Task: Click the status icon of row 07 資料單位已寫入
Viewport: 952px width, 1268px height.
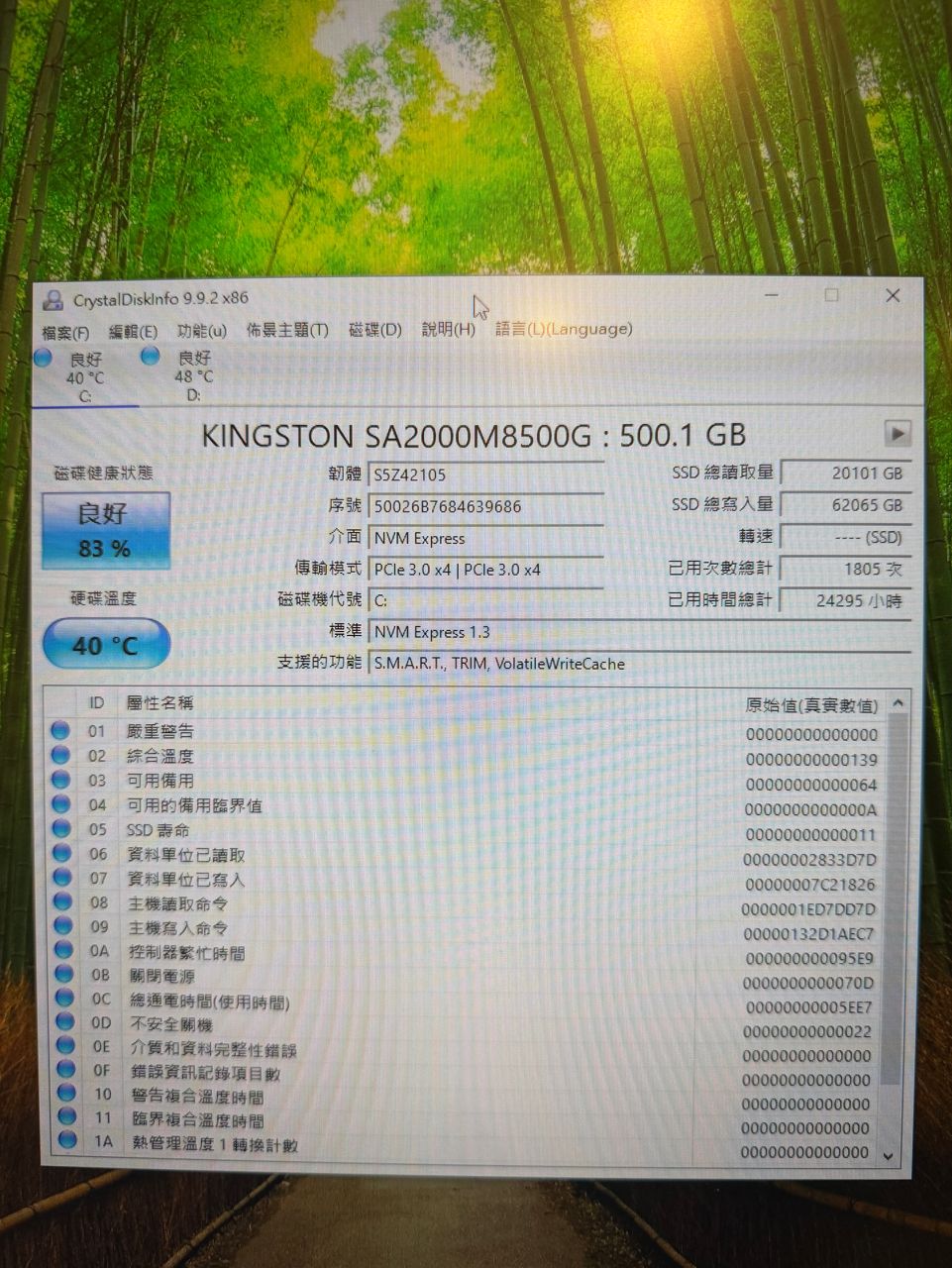Action: click(x=62, y=878)
